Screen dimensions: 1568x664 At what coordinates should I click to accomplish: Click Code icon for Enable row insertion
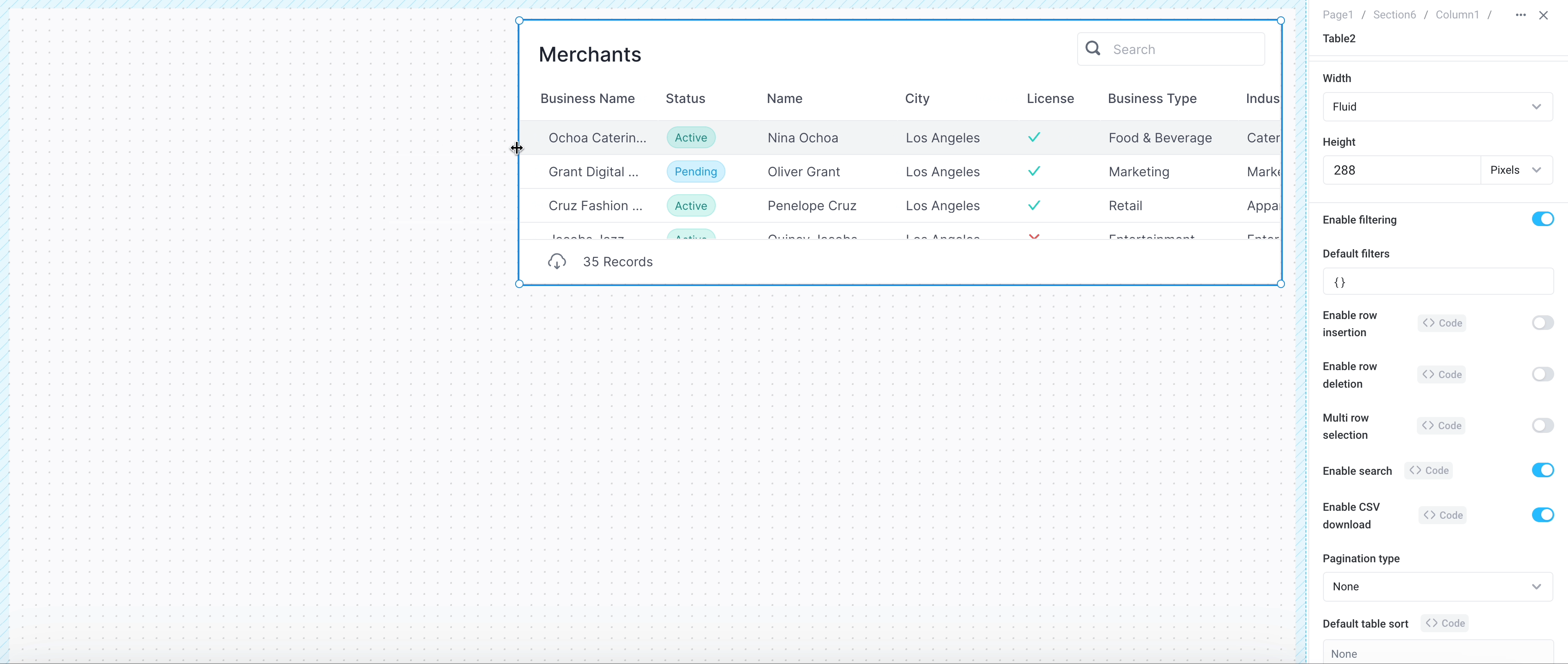pyautogui.click(x=1442, y=323)
